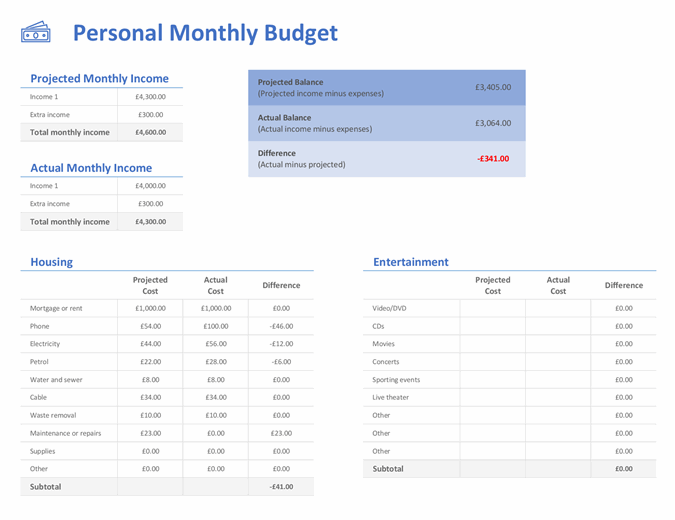Select projected Income 1 value £4,300.00

tap(151, 97)
